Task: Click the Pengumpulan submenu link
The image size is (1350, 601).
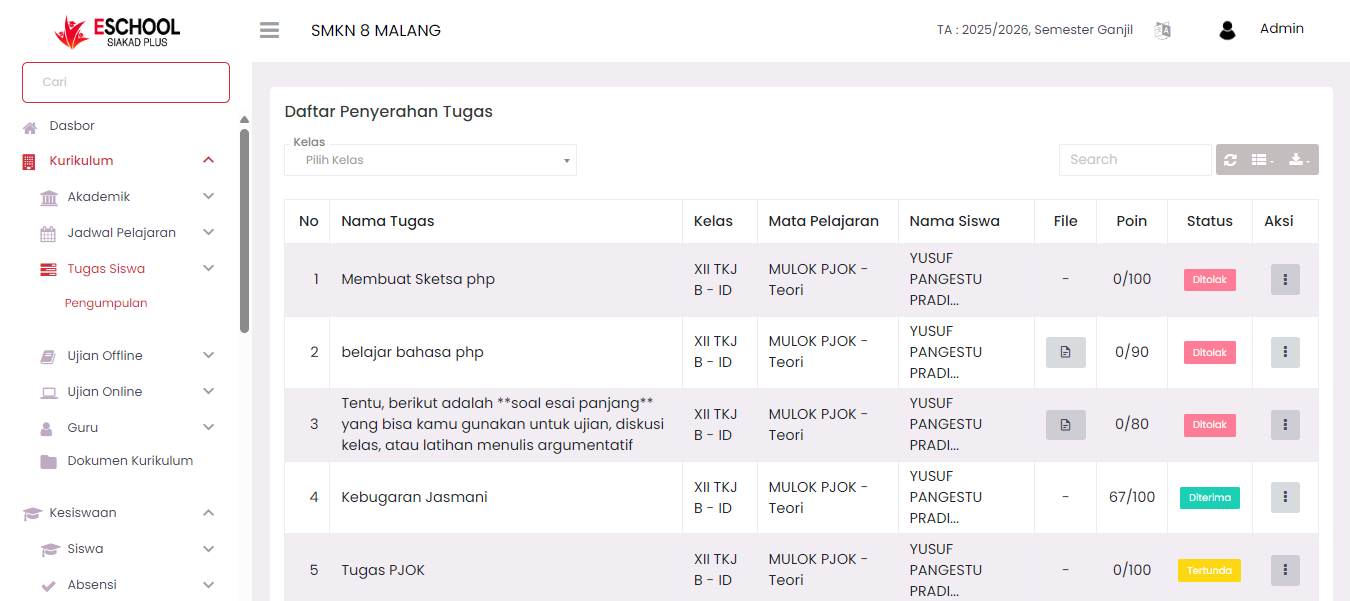Action: tap(106, 303)
